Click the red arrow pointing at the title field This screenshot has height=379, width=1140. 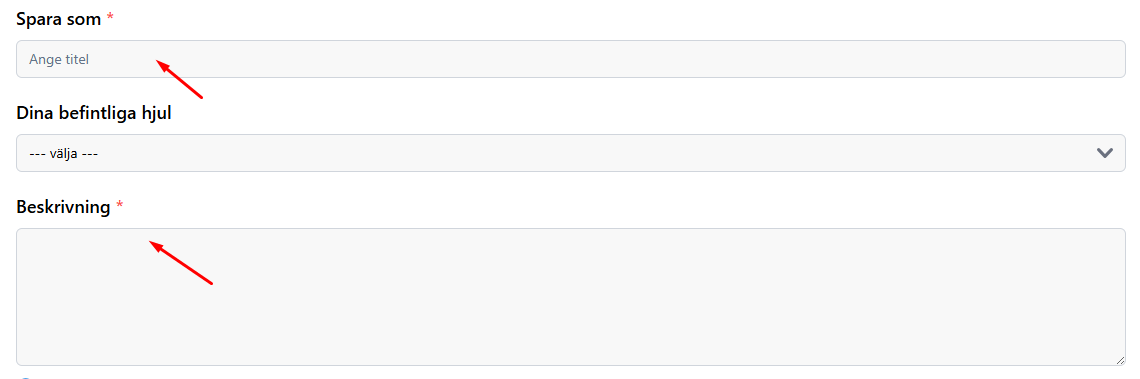[180, 79]
